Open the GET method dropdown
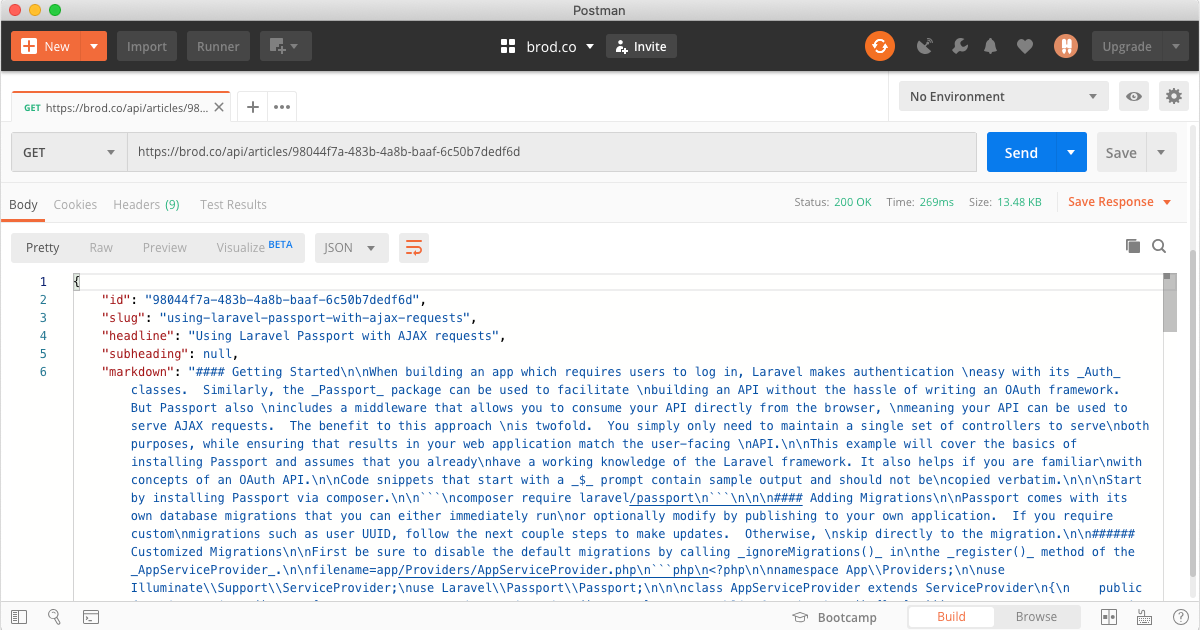Viewport: 1200px width, 630px height. (68, 152)
